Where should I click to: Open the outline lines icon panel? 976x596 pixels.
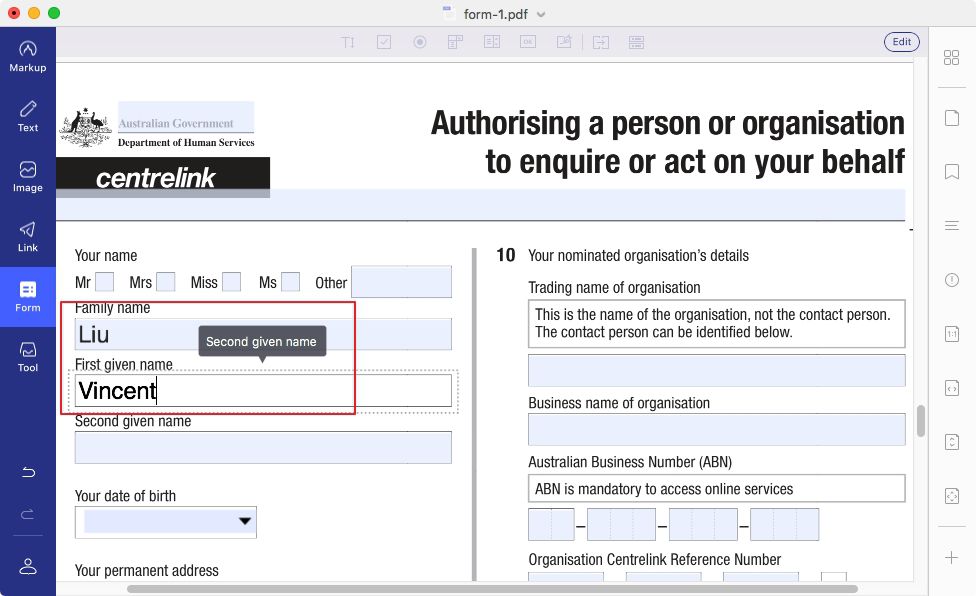coord(951,225)
